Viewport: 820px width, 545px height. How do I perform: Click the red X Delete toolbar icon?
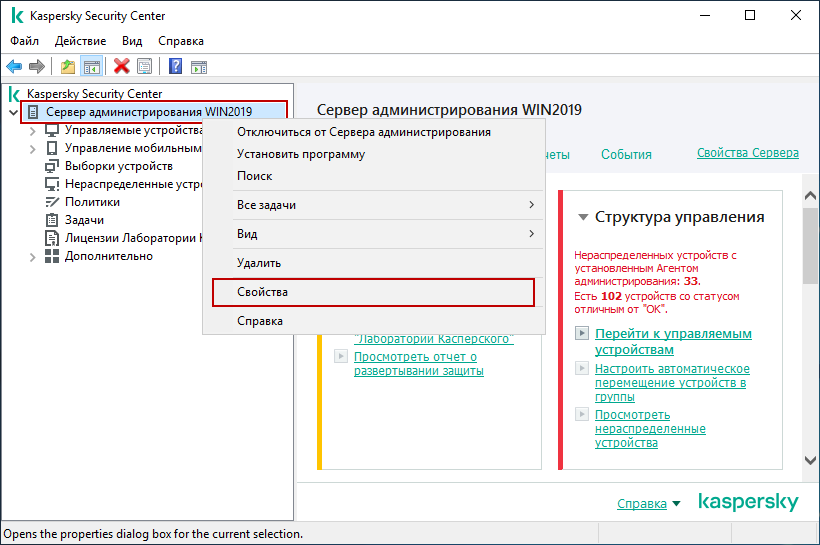[x=122, y=66]
